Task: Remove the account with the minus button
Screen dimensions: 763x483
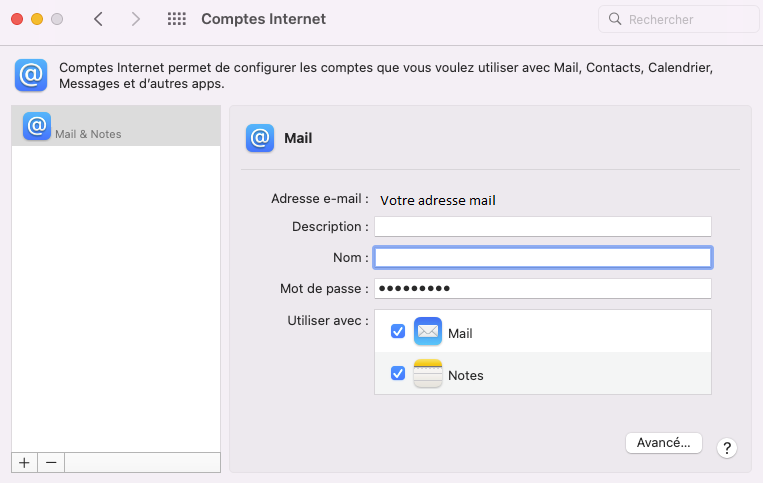Action: click(51, 463)
